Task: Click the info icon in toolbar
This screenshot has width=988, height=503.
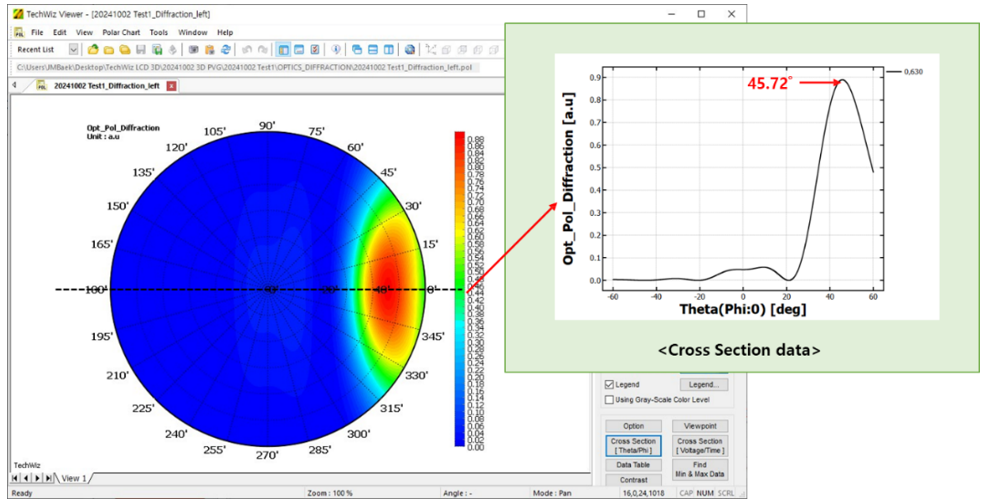Action: click(336, 49)
